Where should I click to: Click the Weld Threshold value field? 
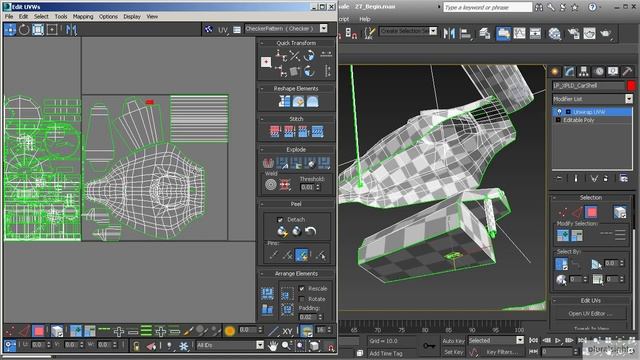click(x=307, y=187)
